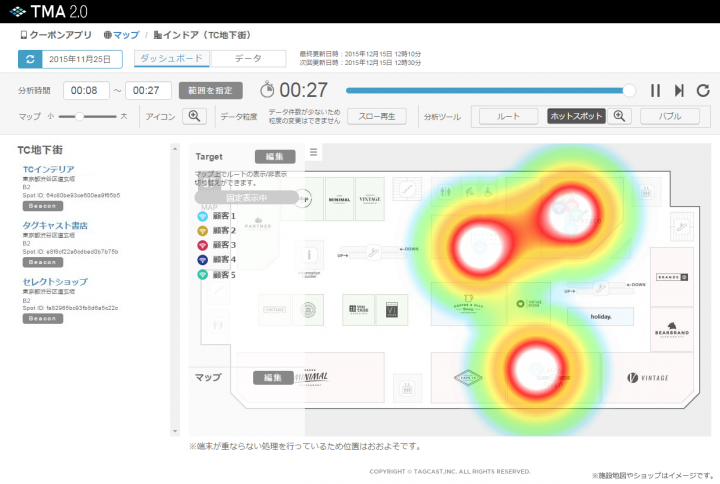Viewport: 720px width, 484px height.
Task: Click Beacon badge under セレクトショップ
Action: (x=43, y=319)
